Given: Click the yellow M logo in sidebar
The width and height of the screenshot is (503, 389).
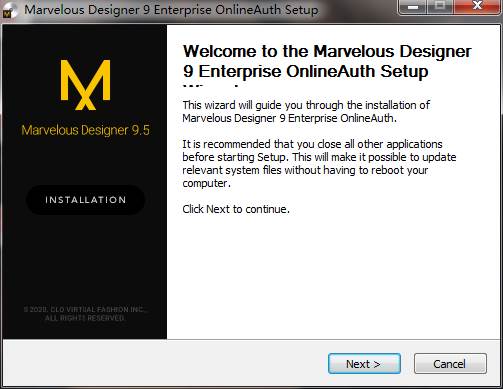Looking at the screenshot, I should pyautogui.click(x=85, y=85).
